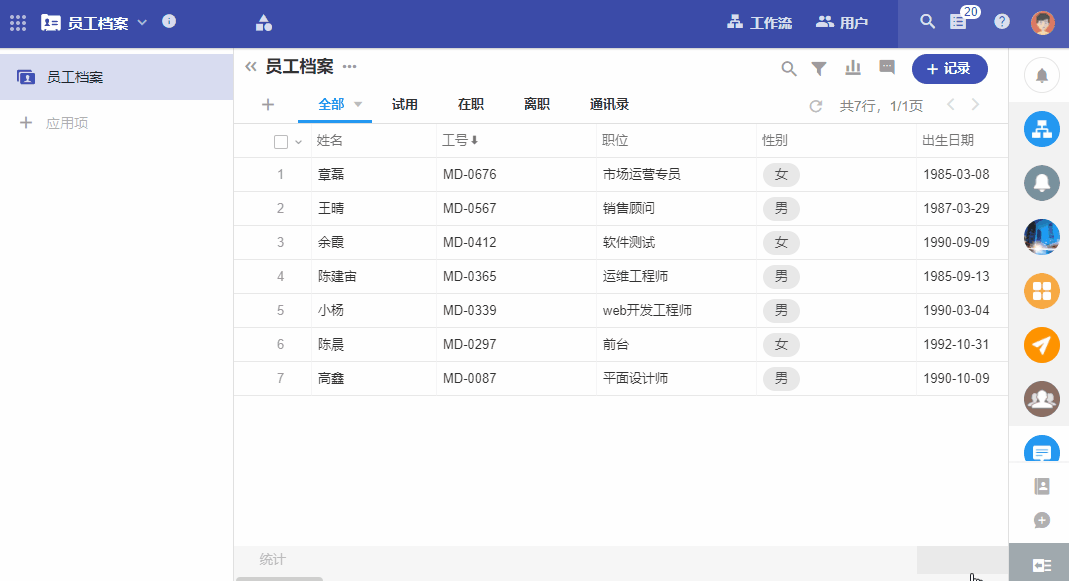1069x581 pixels.
Task: Expand the 全部 view dropdown arrow
Action: tap(358, 104)
